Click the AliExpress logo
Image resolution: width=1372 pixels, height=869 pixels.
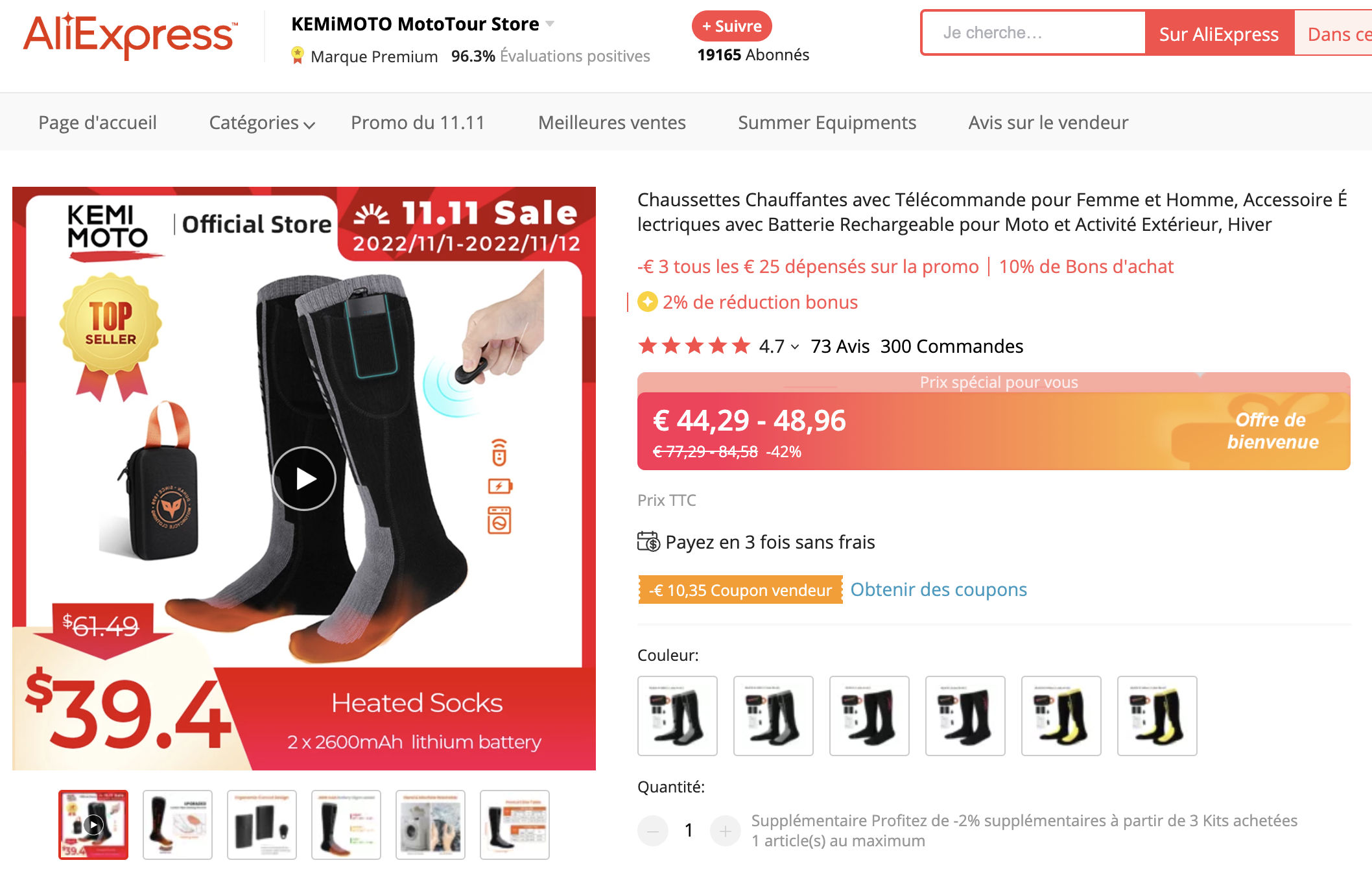coord(130,36)
